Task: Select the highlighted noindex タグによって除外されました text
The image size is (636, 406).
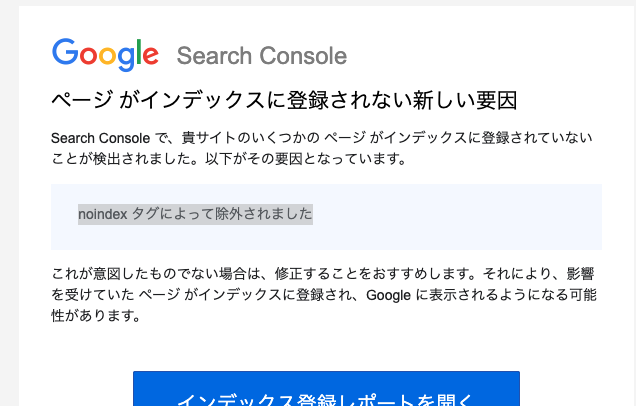Action: point(195,214)
